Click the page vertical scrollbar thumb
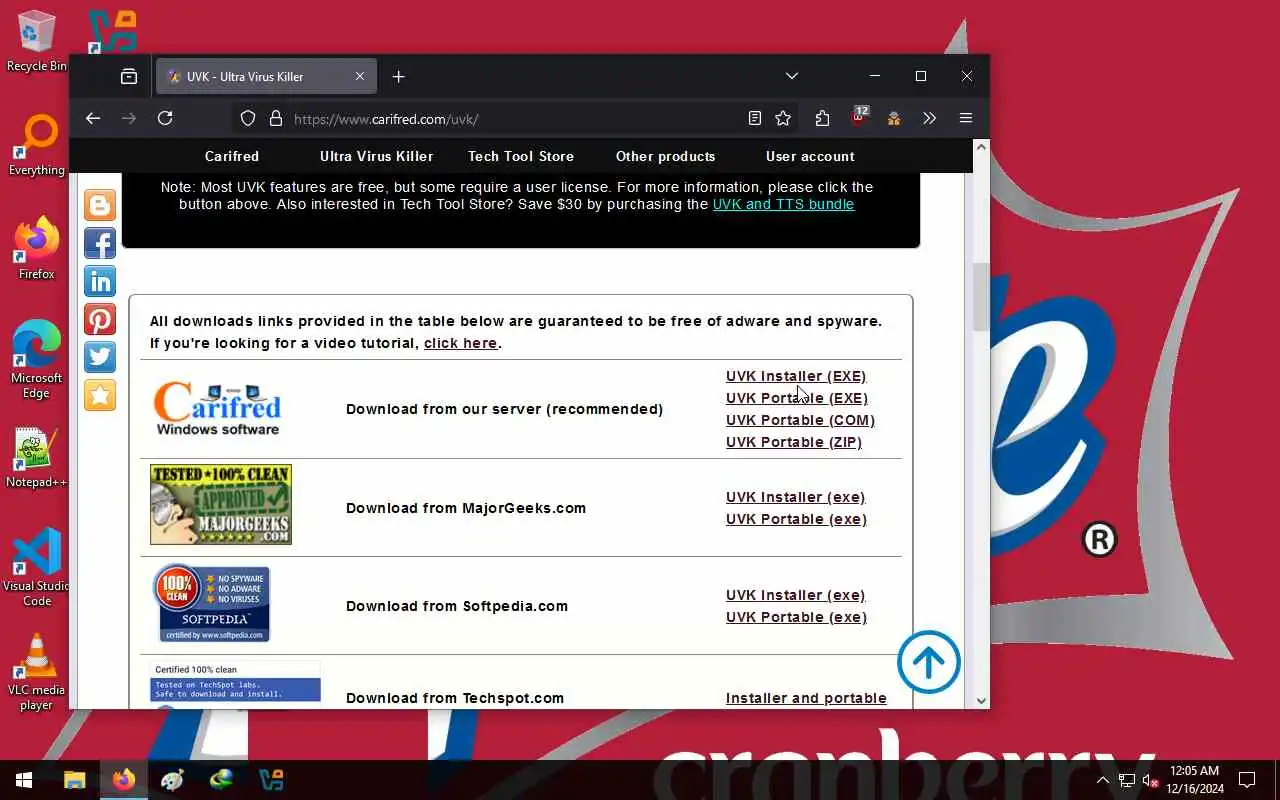The image size is (1280, 800). click(x=981, y=296)
